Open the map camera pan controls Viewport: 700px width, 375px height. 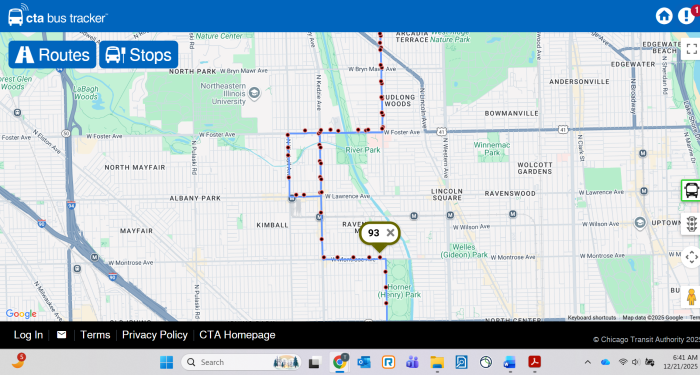(692, 257)
